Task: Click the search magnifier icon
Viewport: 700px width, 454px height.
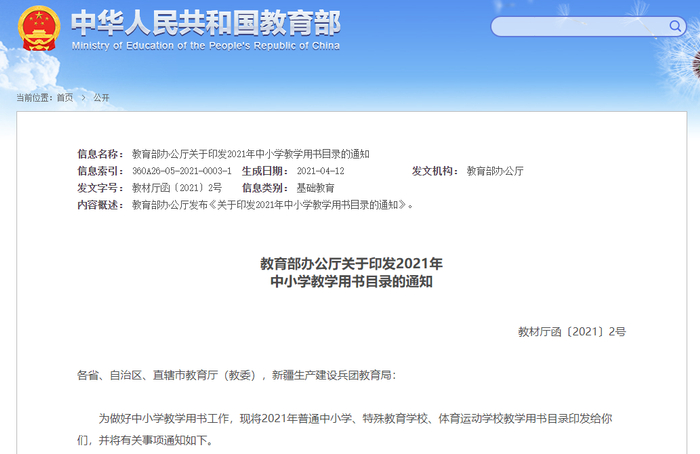Action: pos(675,26)
